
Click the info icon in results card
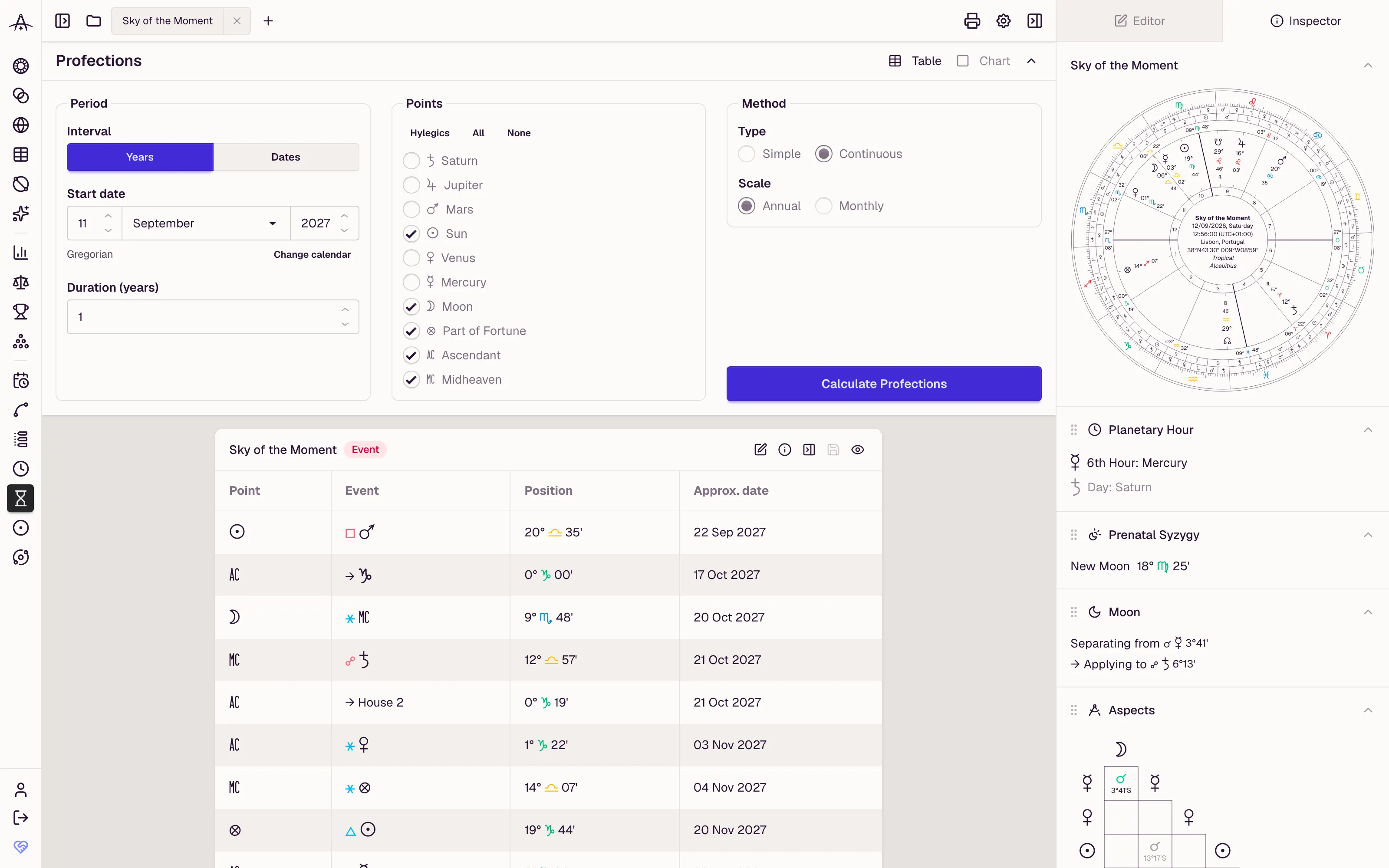[785, 450]
